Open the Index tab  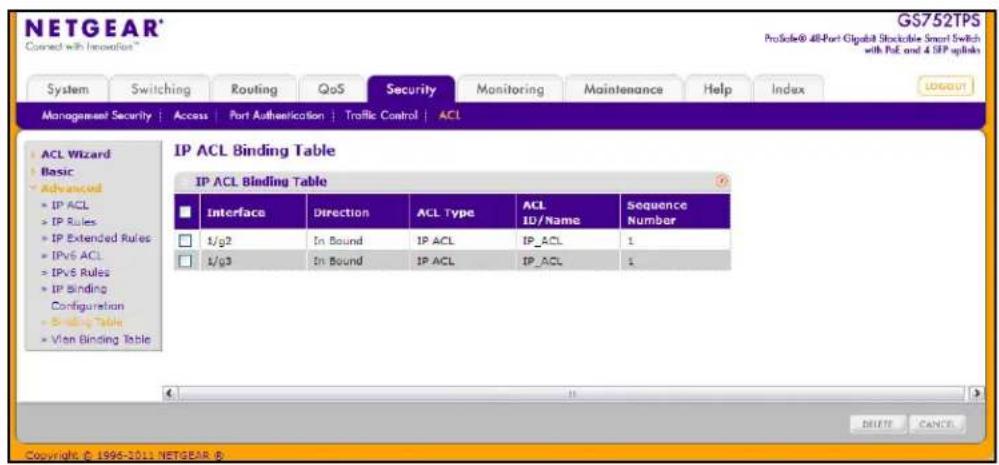point(788,89)
